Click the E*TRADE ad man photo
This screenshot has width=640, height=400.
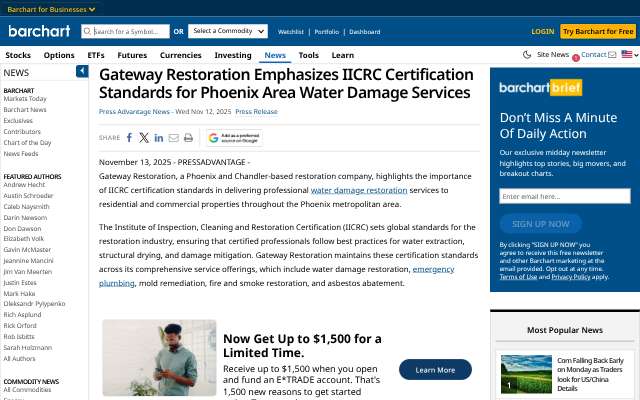[159, 358]
